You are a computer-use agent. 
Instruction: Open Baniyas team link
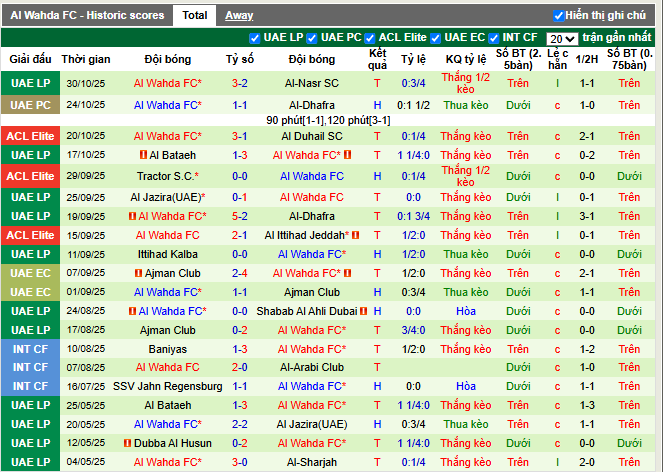[x=168, y=349]
